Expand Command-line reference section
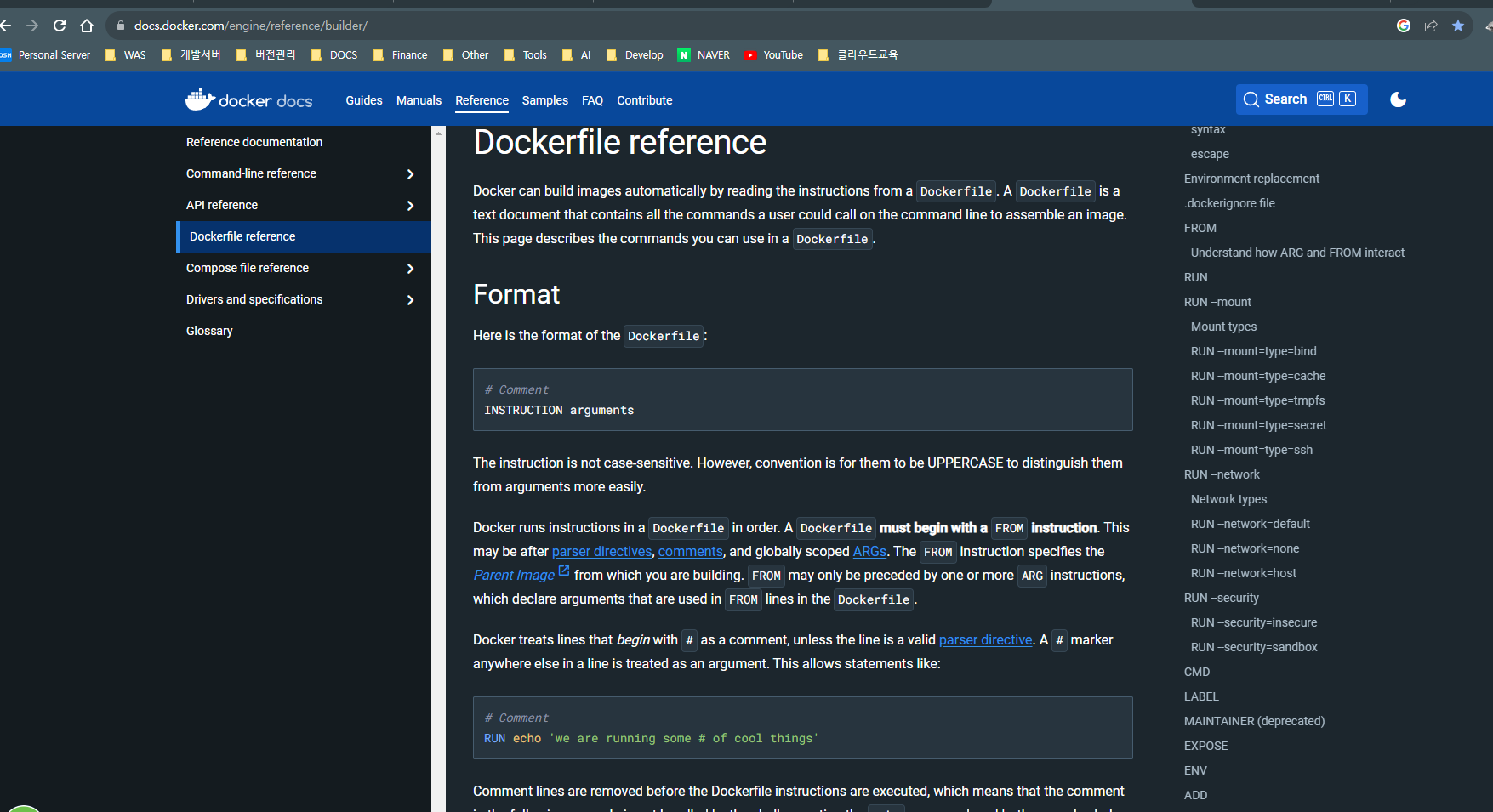1493x812 pixels. pyautogui.click(x=410, y=174)
